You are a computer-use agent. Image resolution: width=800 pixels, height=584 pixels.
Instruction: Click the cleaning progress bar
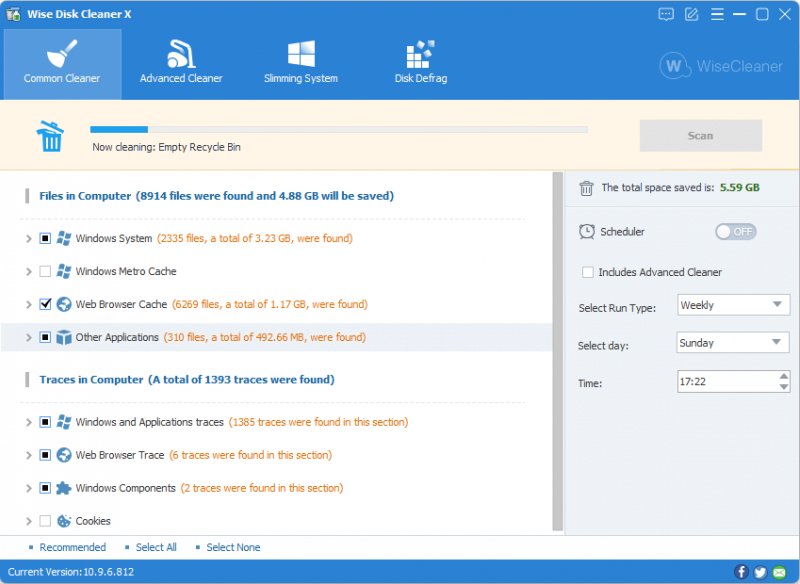[339, 130]
